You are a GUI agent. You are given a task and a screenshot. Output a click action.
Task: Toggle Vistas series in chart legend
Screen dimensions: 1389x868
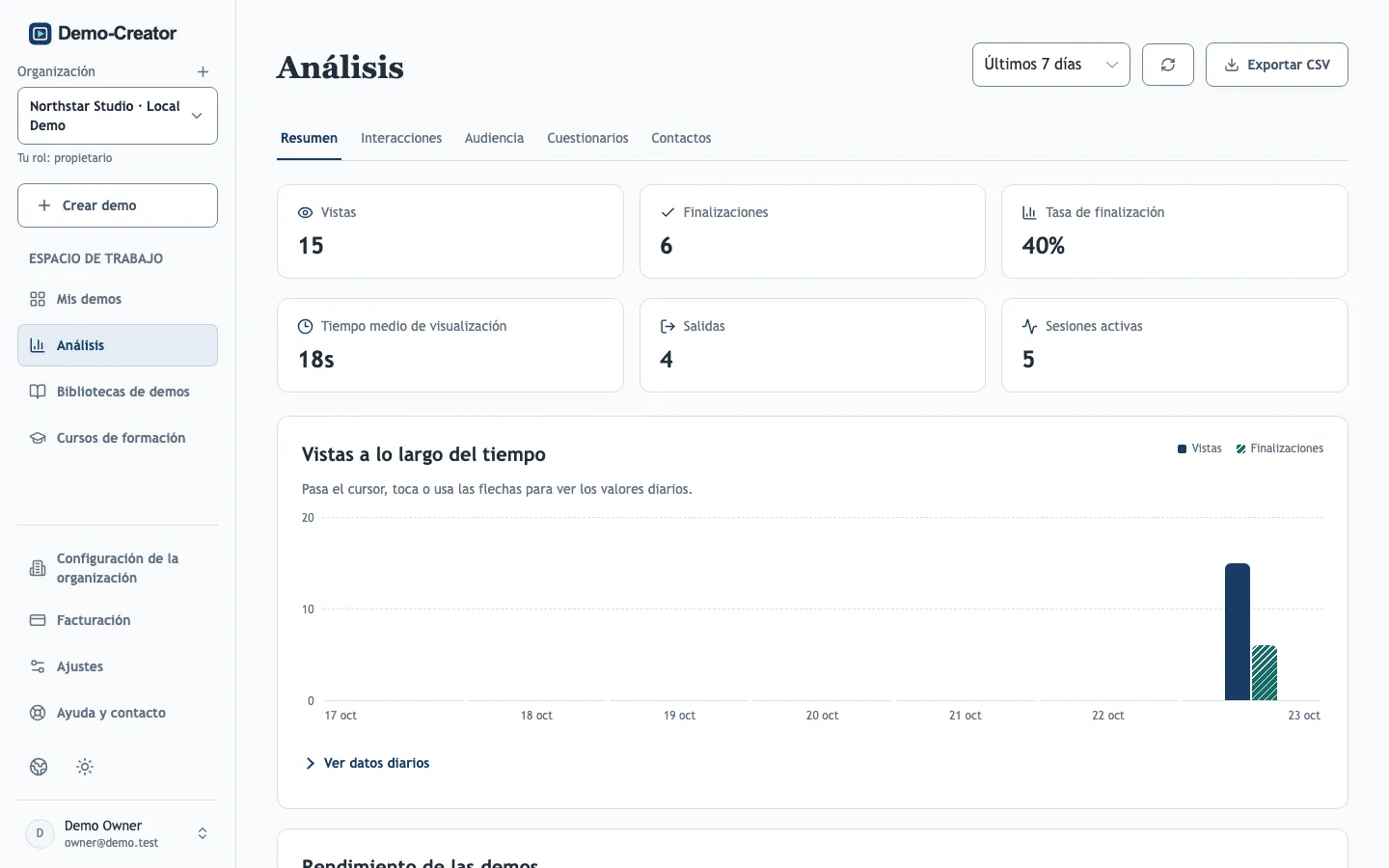coord(1199,448)
